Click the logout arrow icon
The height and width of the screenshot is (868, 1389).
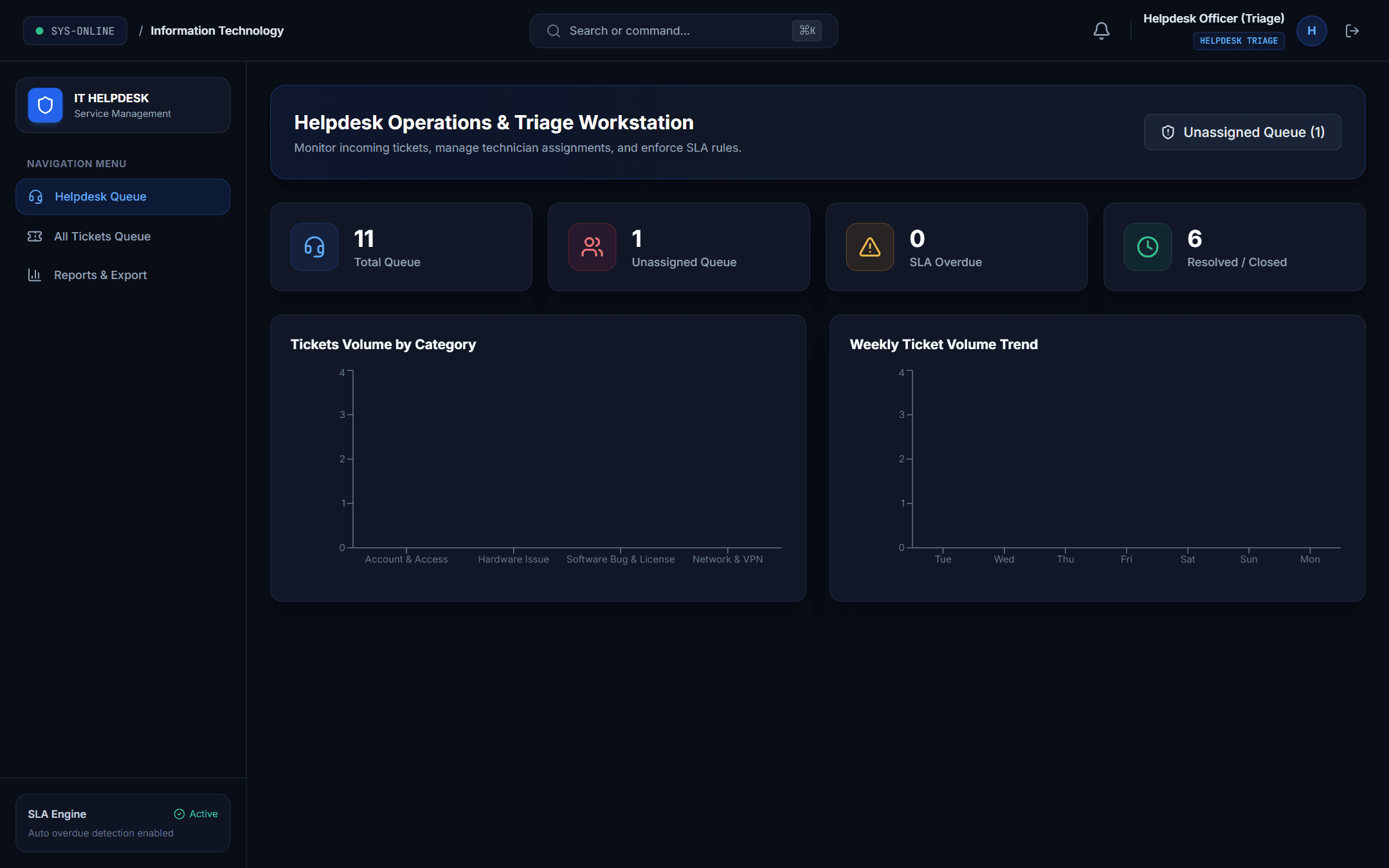[1352, 30]
